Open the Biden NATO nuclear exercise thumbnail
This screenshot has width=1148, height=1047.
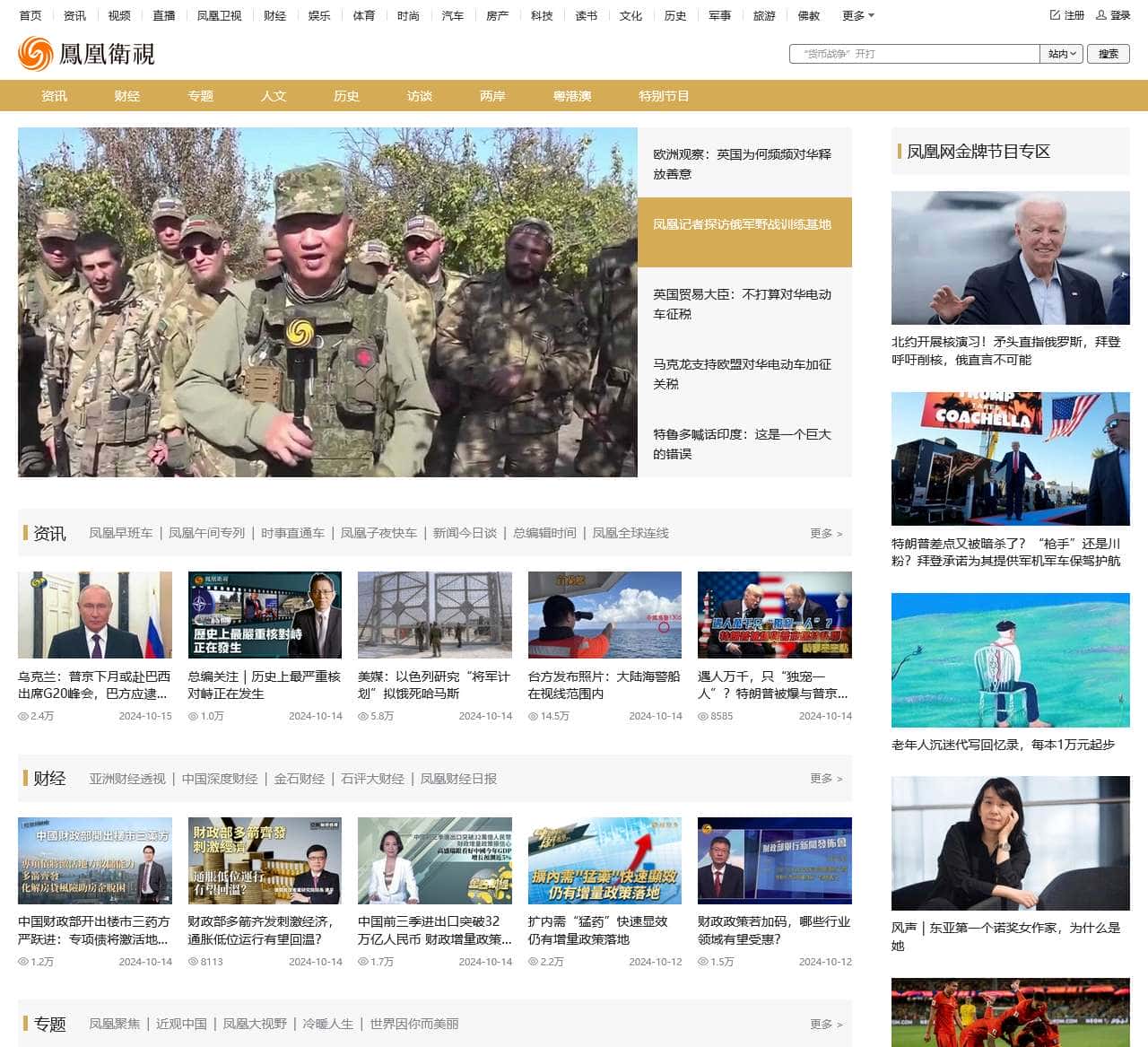(1010, 258)
